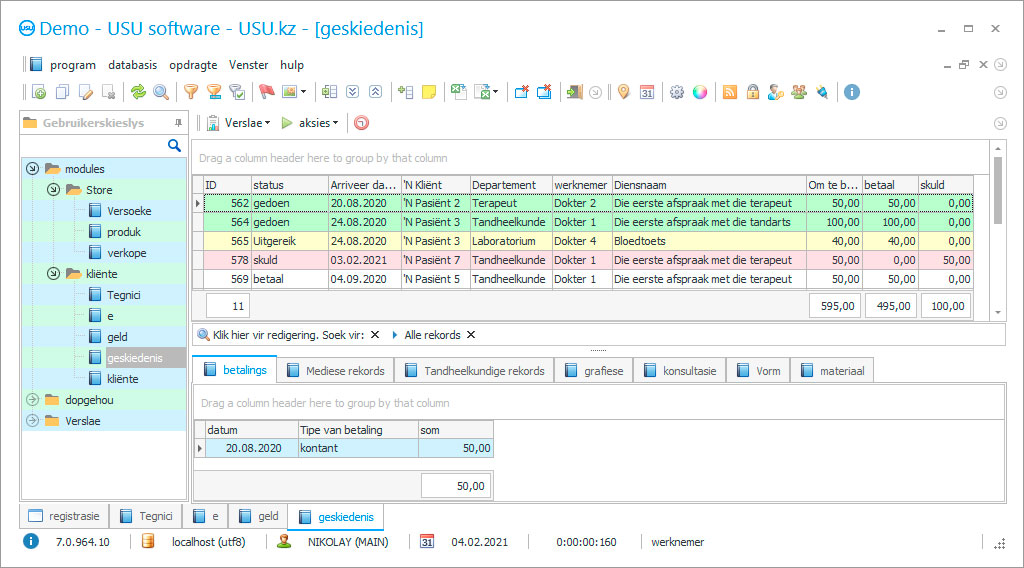Open the gear settings icon
This screenshot has width=1024, height=568.
click(x=677, y=92)
